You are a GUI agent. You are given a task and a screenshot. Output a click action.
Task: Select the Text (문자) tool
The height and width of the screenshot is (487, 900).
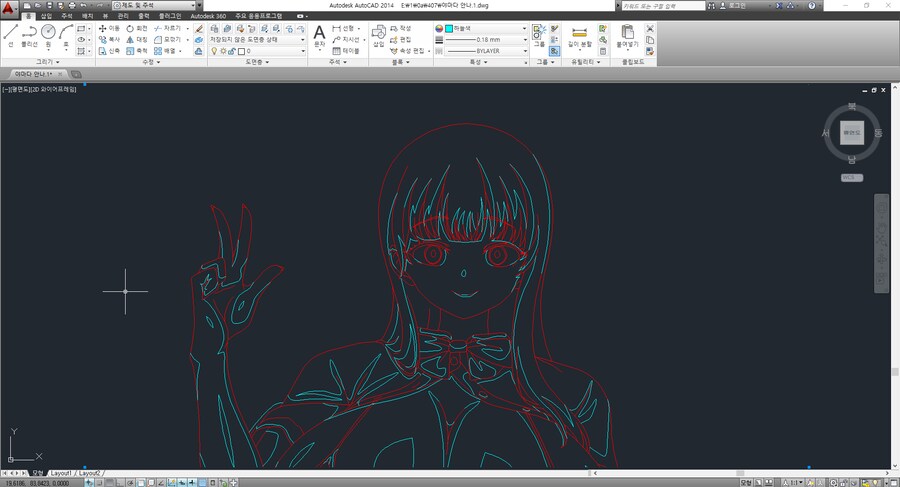(x=319, y=36)
